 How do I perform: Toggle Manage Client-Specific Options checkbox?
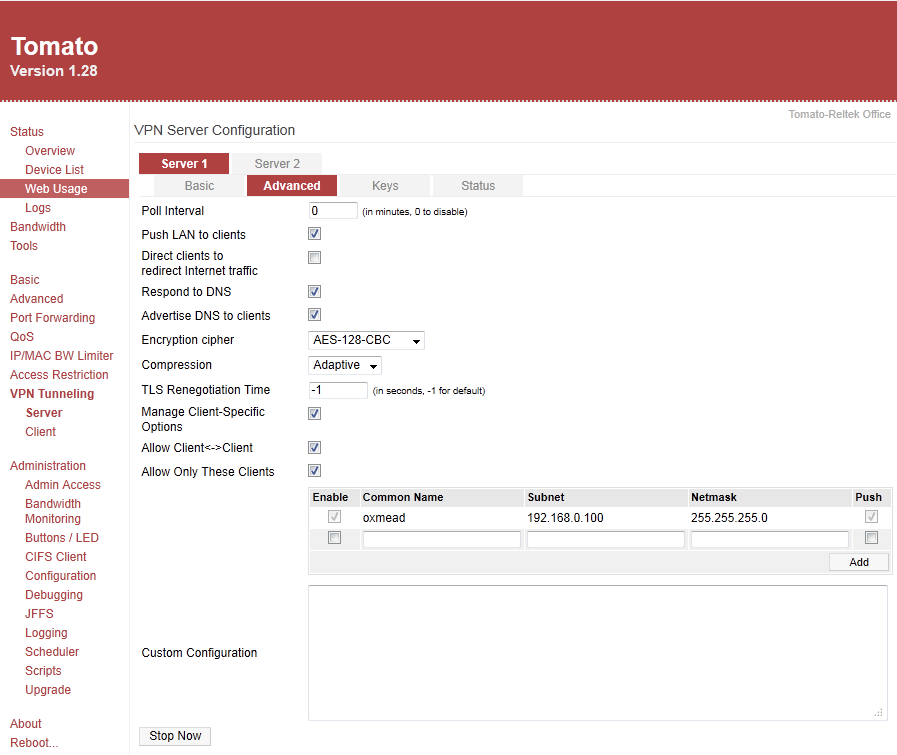[x=314, y=414]
